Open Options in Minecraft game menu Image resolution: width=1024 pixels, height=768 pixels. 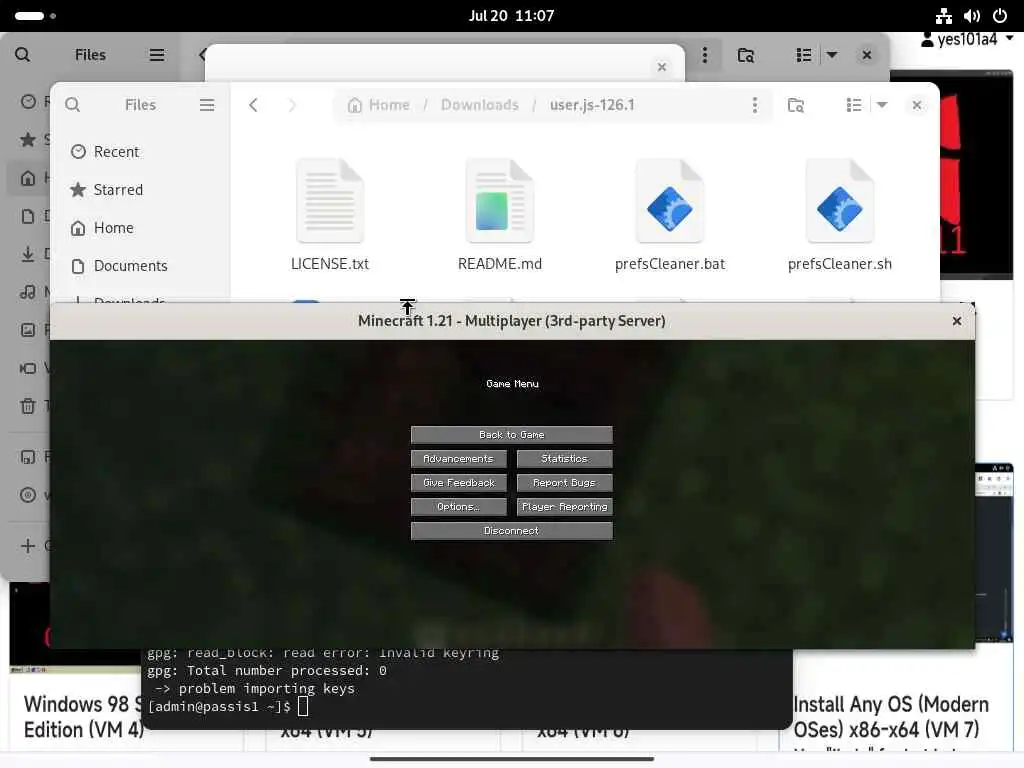point(458,507)
